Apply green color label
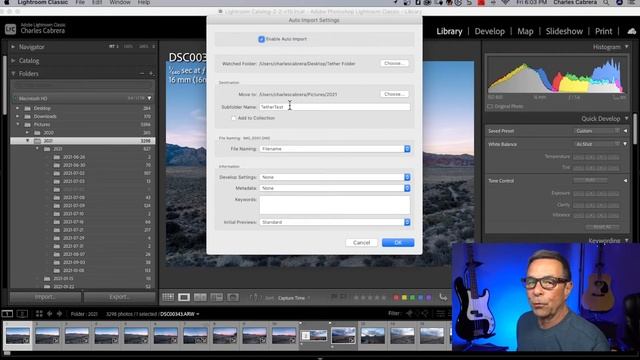The height and width of the screenshot is (360, 640). 412,298
